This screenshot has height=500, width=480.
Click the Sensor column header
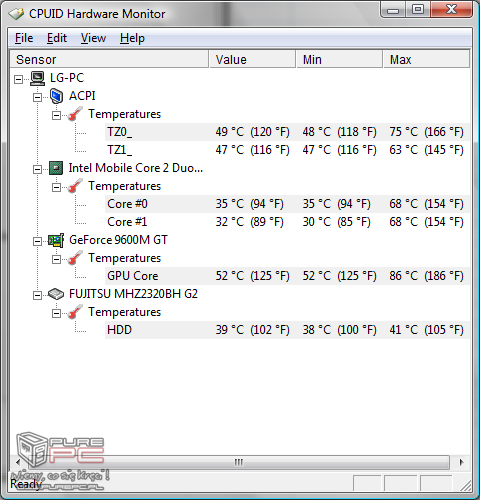[x=109, y=59]
